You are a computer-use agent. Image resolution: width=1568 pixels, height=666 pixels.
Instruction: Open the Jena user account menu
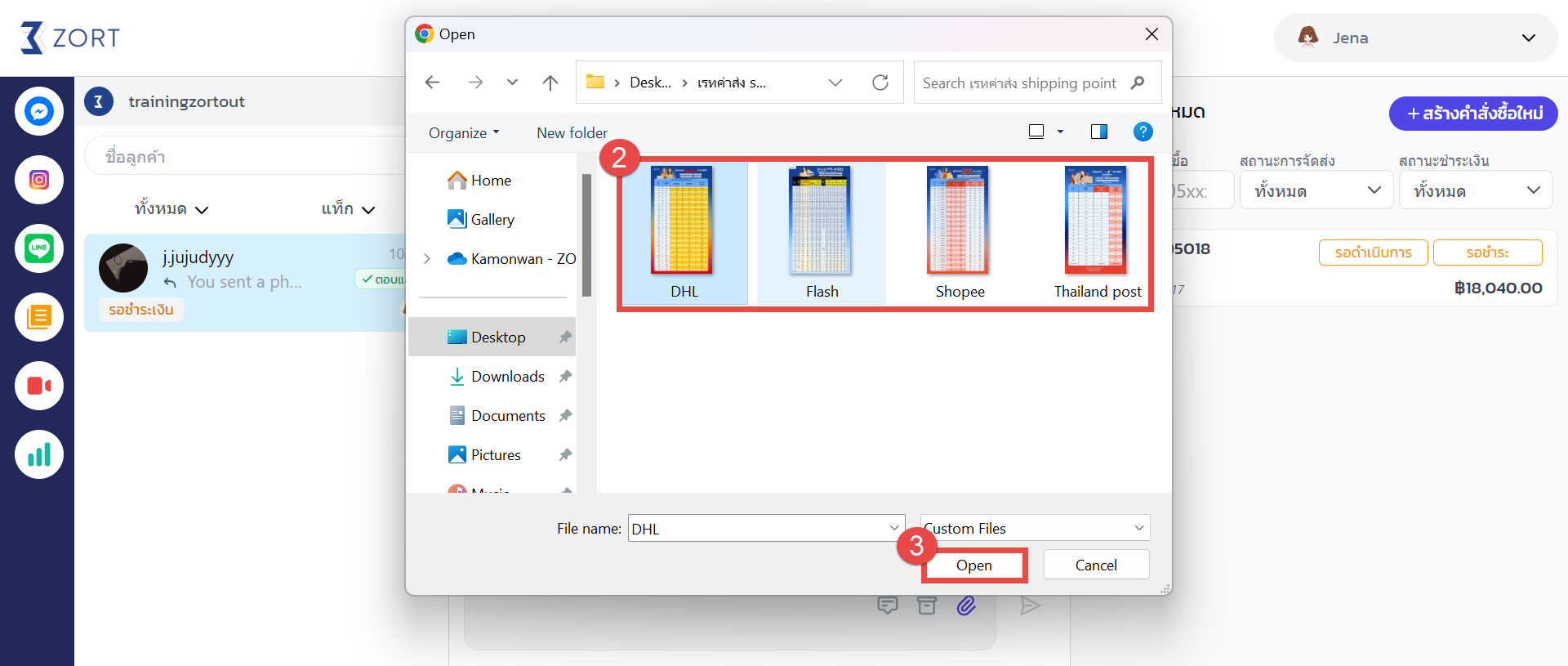pyautogui.click(x=1416, y=38)
